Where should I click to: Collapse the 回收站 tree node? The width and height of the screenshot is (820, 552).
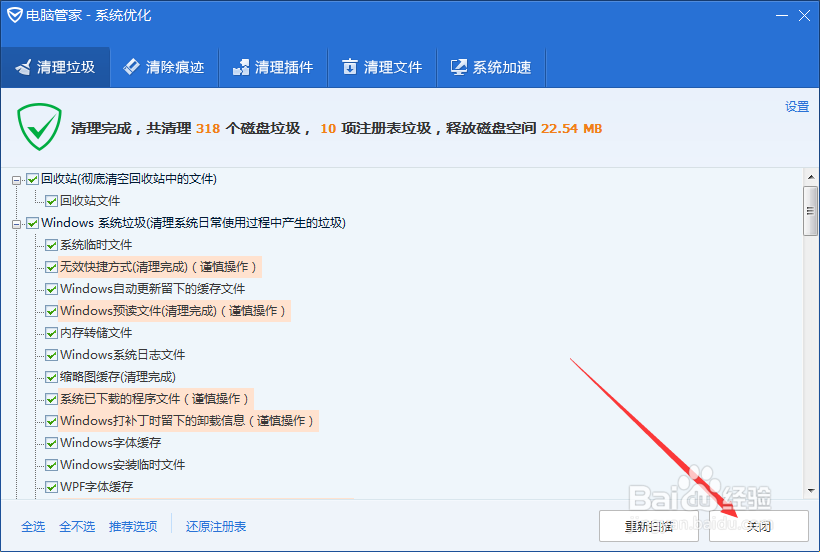pos(17,180)
